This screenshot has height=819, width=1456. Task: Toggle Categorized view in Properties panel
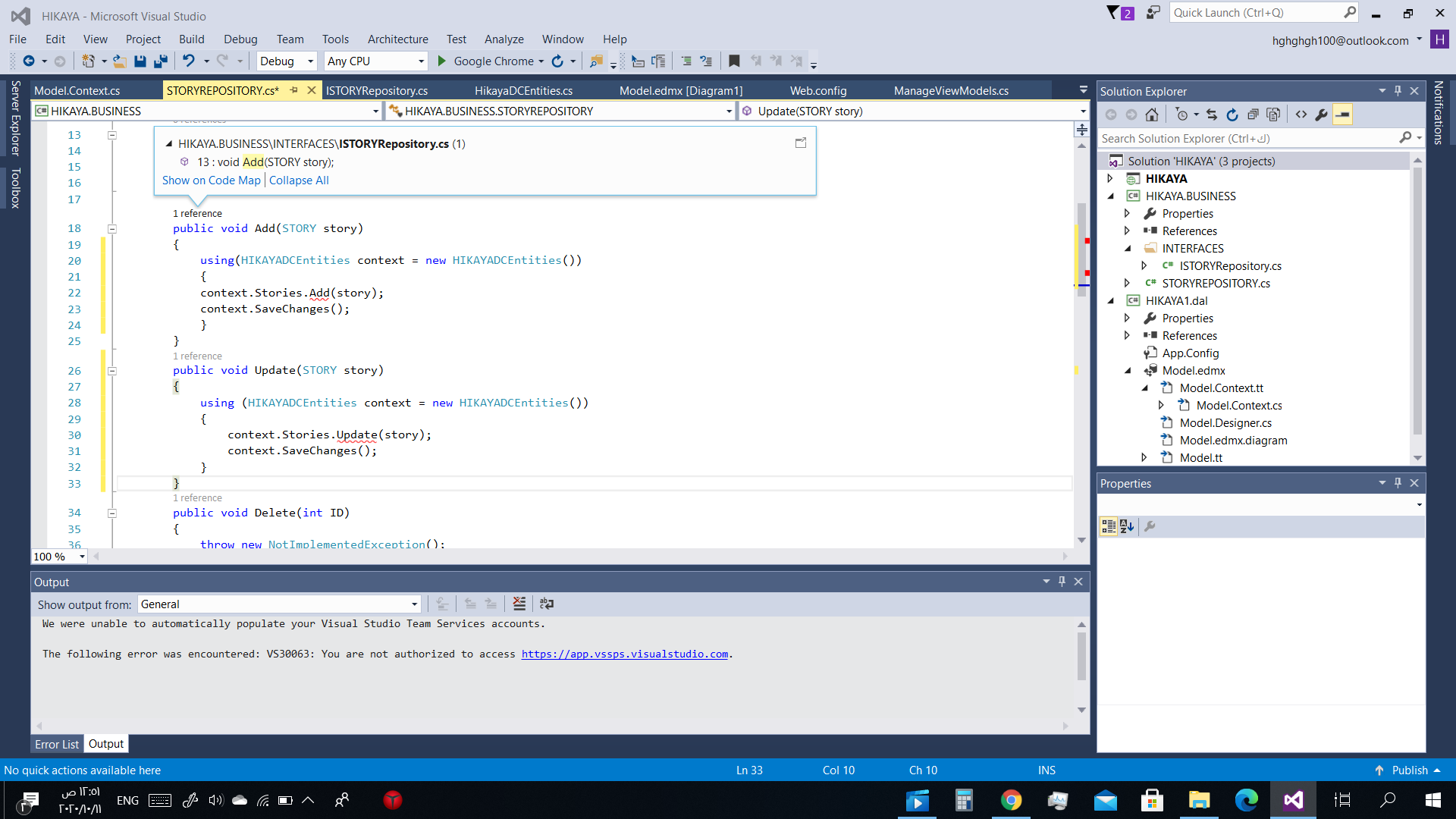coord(1108,526)
